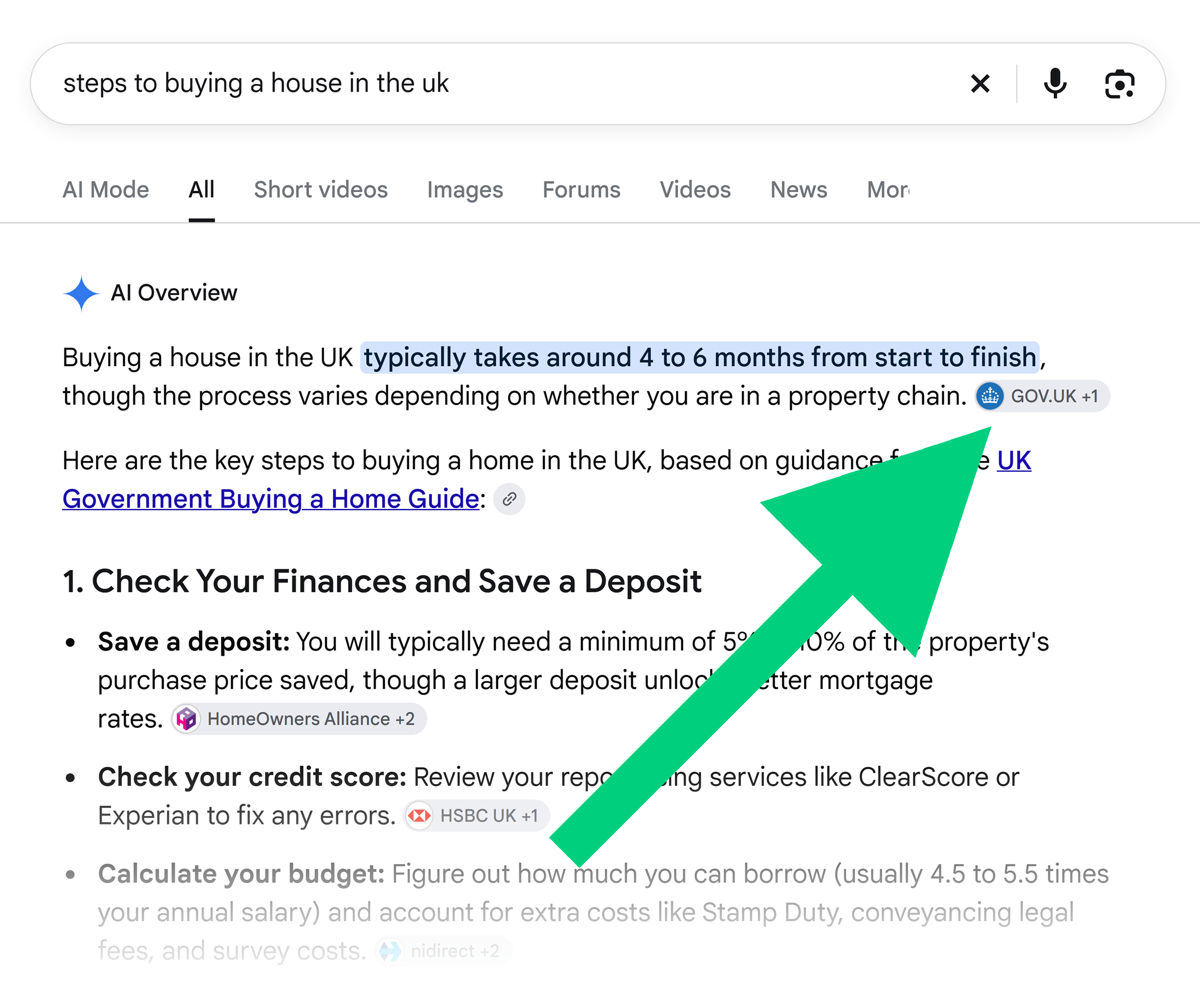Viewport: 1200px width, 1008px height.
Task: Switch to the Images tab
Action: 465,190
